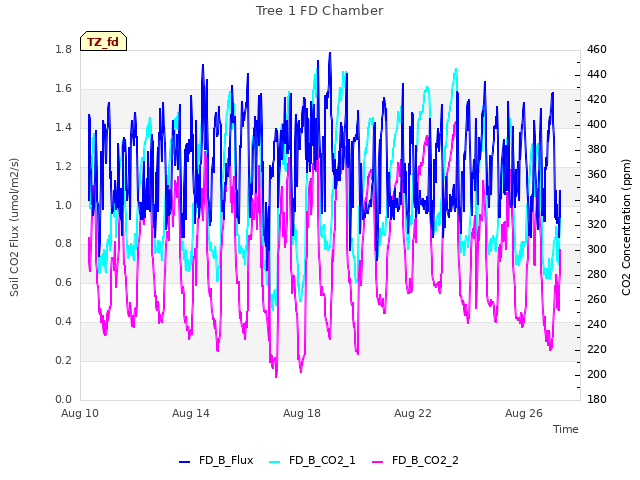Click the Aug 26 tick label
This screenshot has height=480, width=640.
tap(524, 413)
